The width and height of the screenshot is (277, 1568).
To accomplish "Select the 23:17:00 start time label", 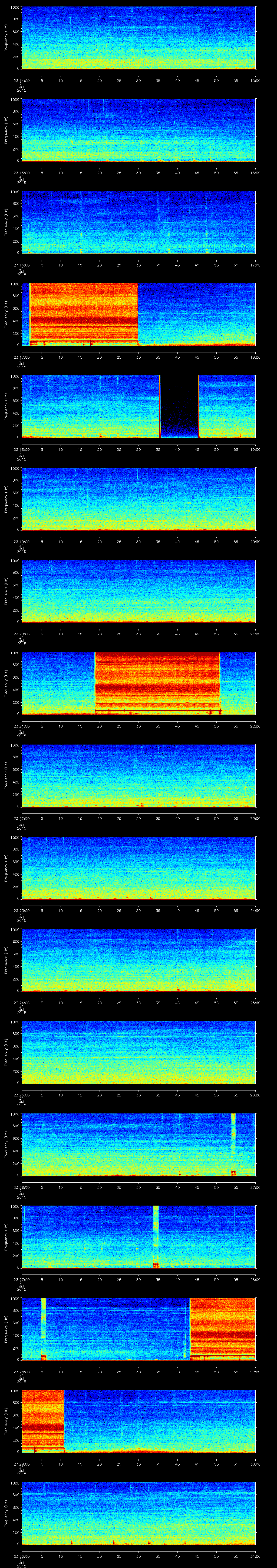I will tap(21, 357).
